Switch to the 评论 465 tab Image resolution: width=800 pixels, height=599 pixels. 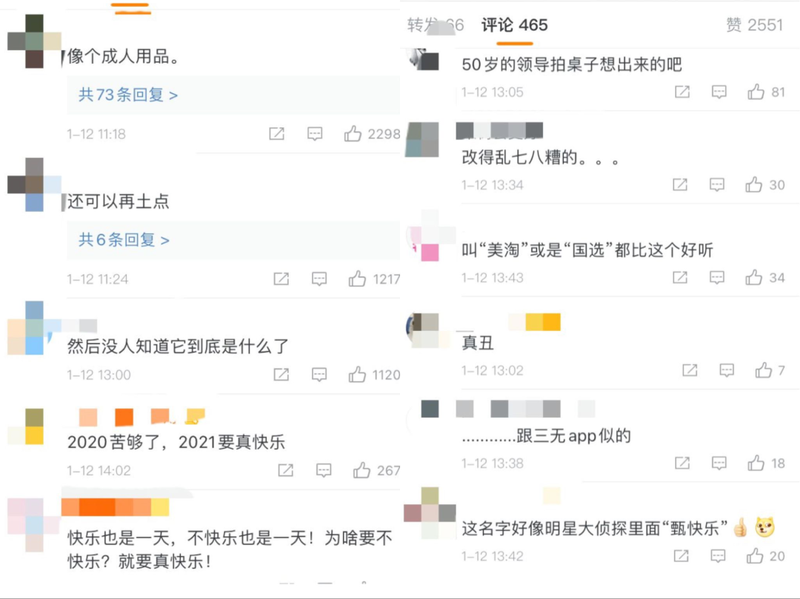pos(514,25)
